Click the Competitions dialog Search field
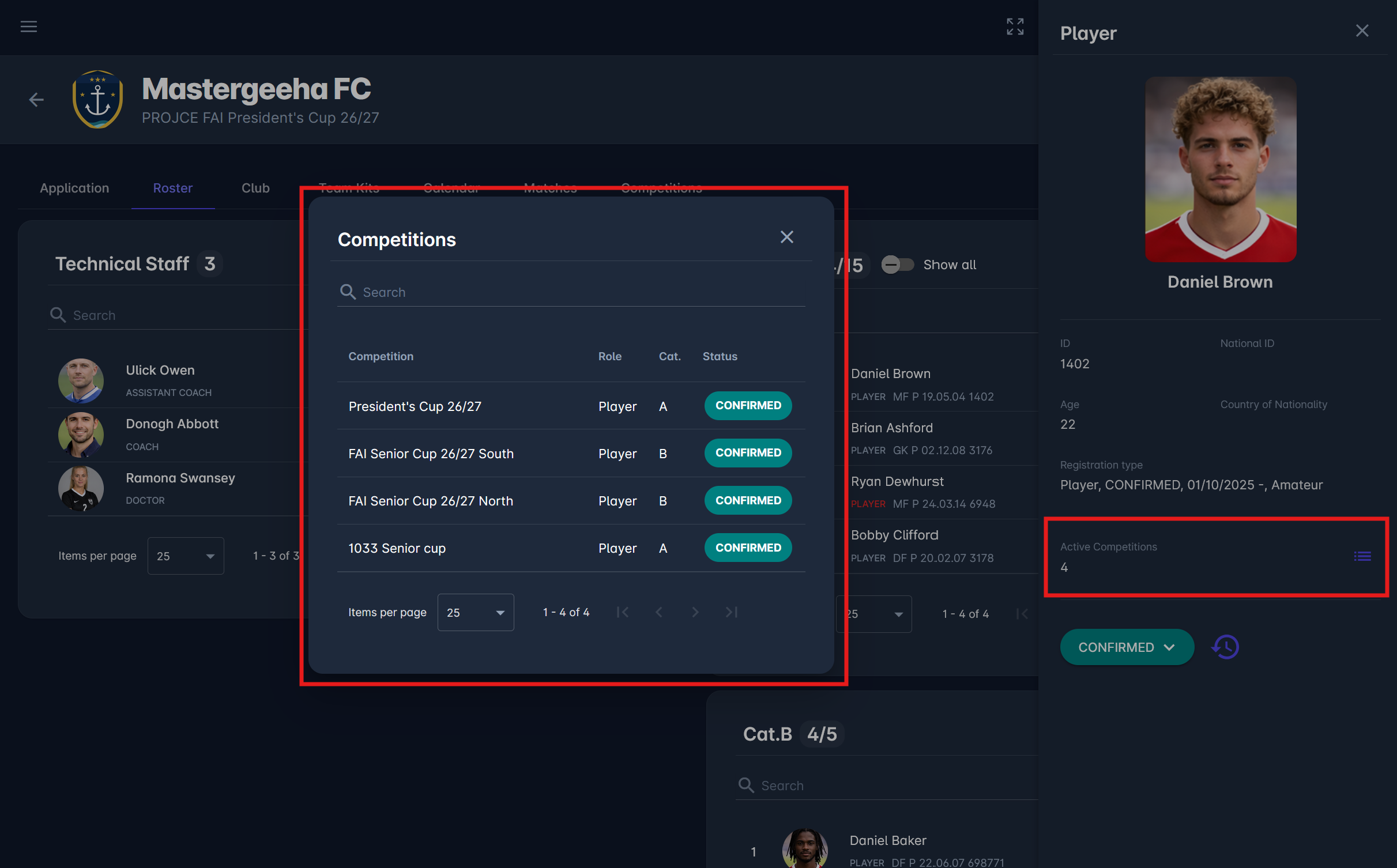Viewport: 1397px width, 868px height. [571, 292]
